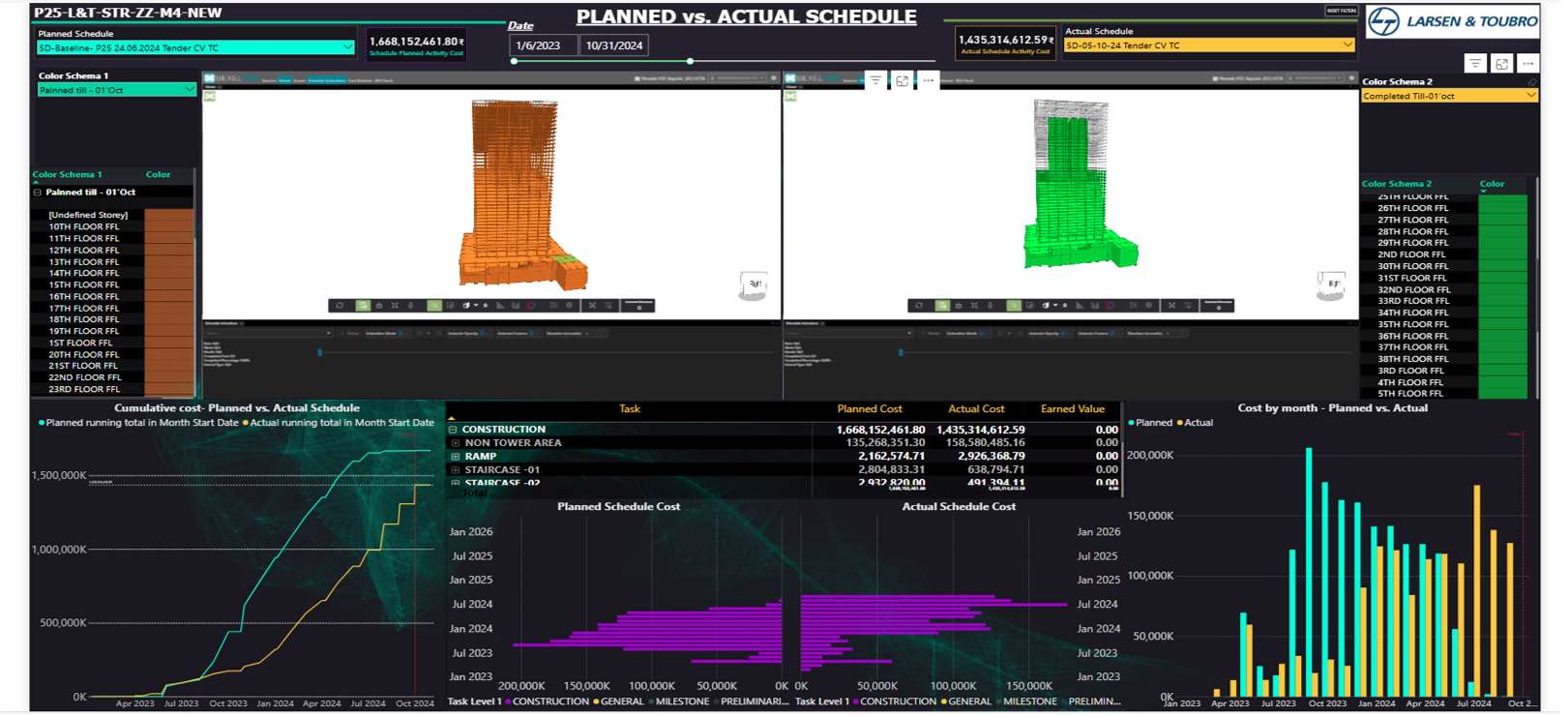
Task: Expand the NON TOWER AREA row
Action: tap(456, 443)
